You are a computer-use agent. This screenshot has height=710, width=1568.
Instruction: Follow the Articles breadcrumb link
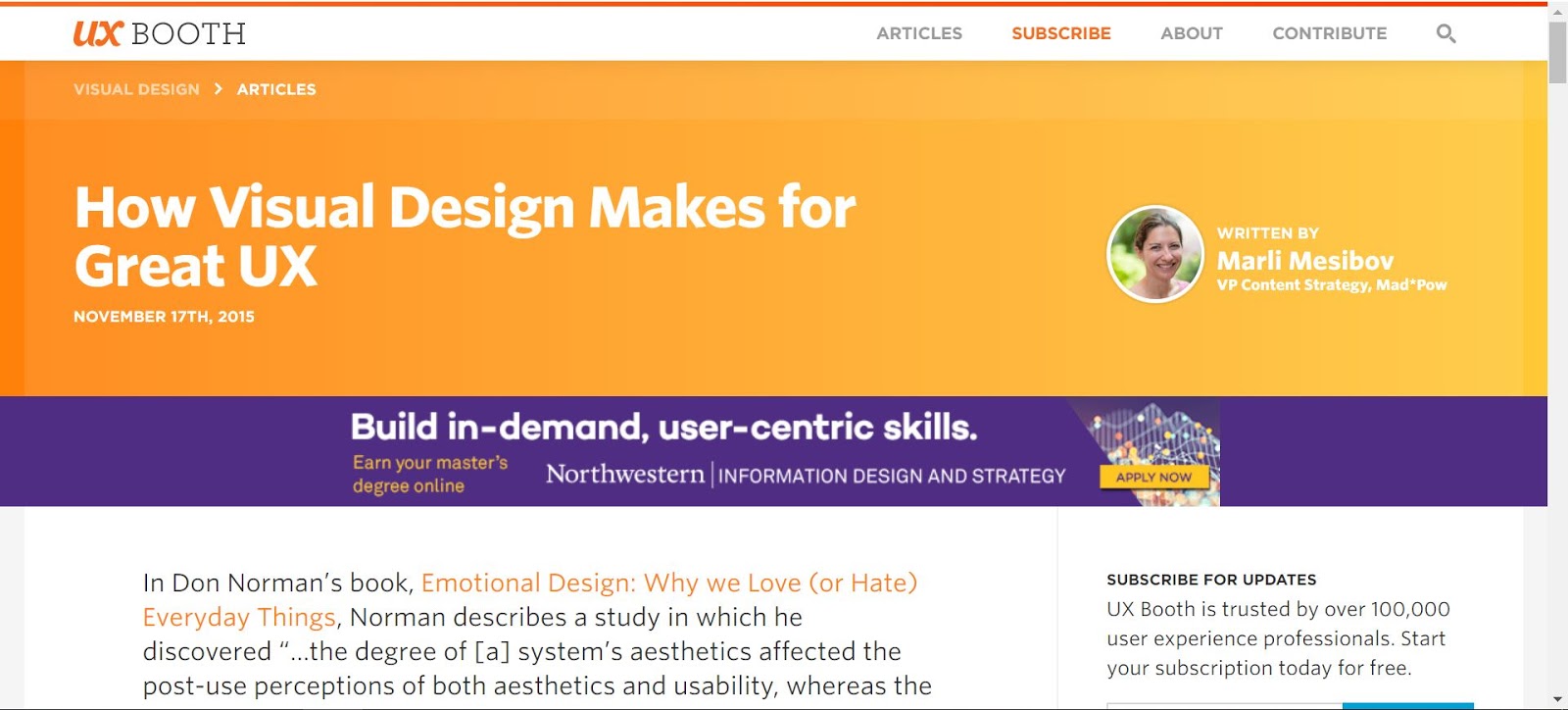[x=276, y=89]
